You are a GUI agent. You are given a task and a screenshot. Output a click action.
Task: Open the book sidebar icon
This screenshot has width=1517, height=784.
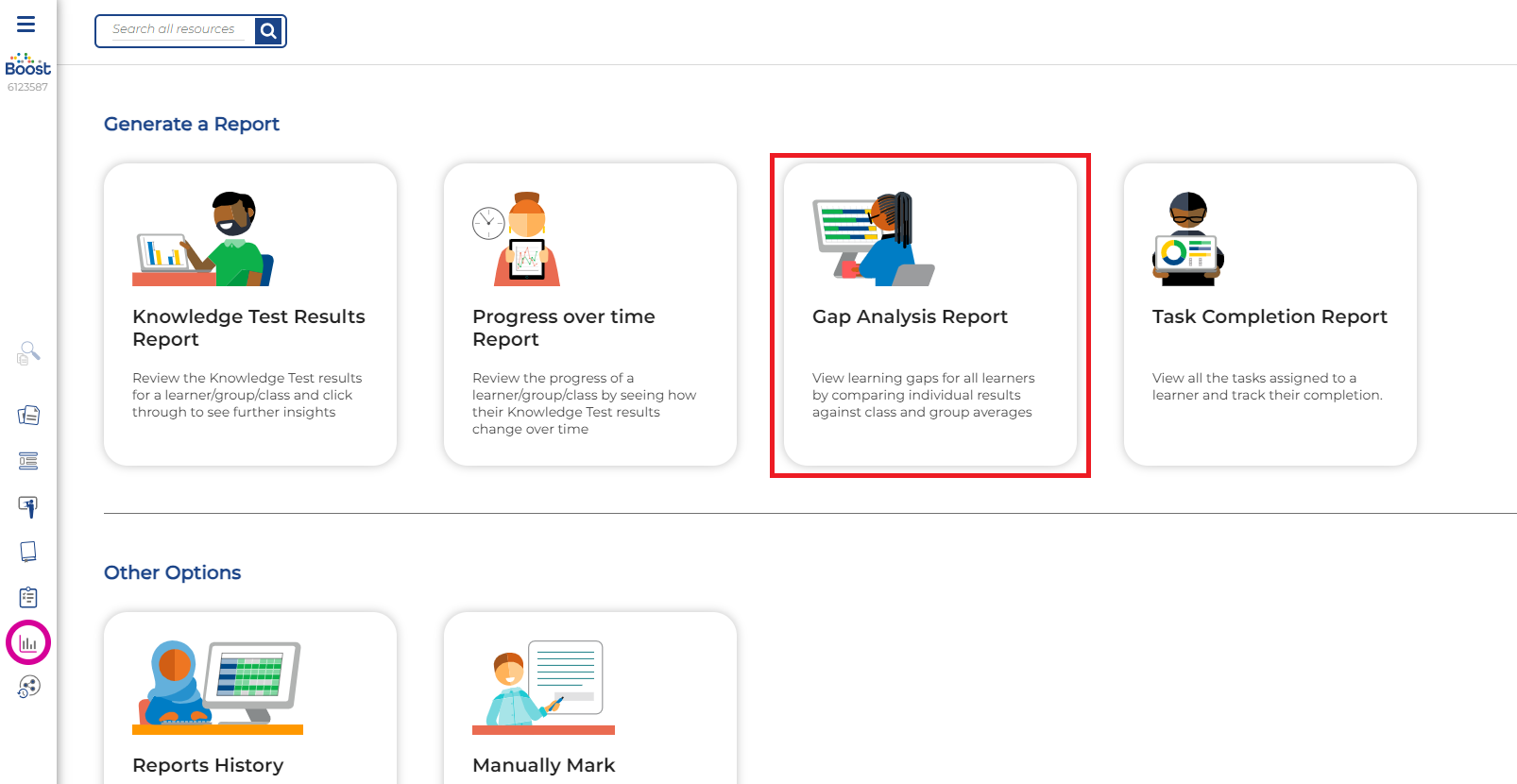pos(28,552)
